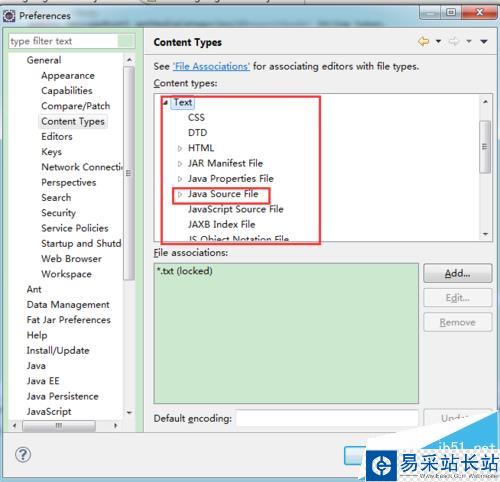Click the Preferences window title icon
This screenshot has height=482, width=500.
point(9,16)
